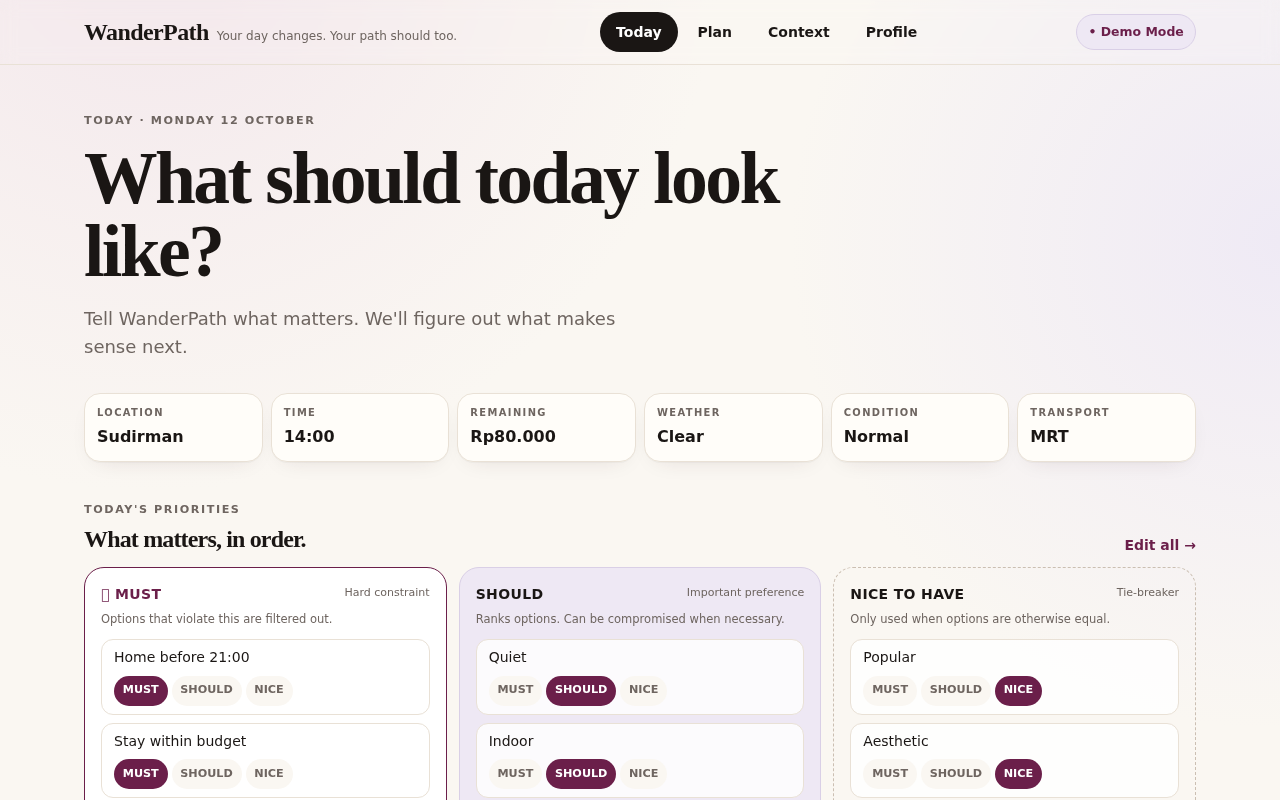This screenshot has width=1280, height=800.
Task: Go to the Profile tab
Action: click(891, 32)
